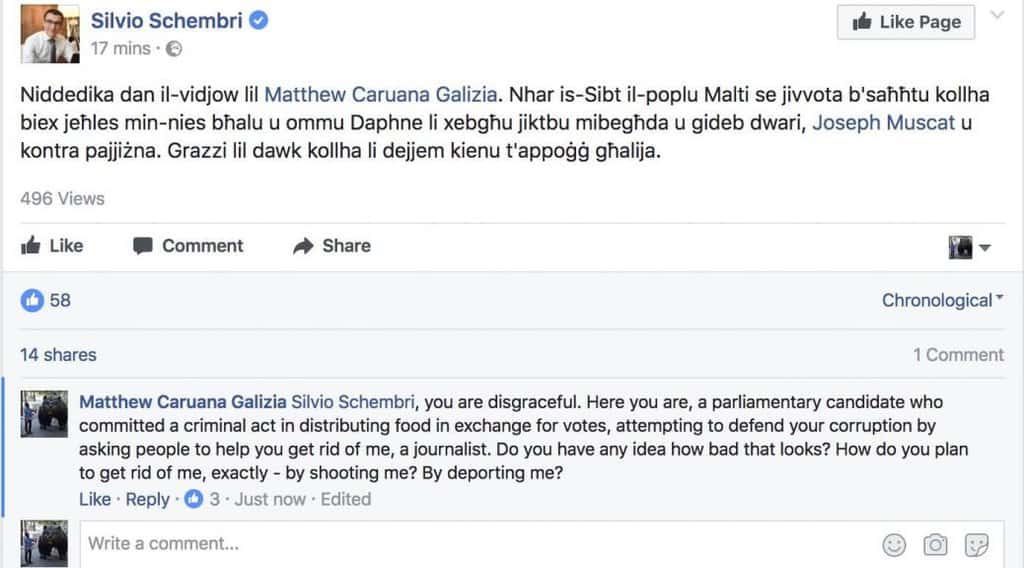Open Silvio Schembri's profile picture thumbnail
Screen dimensions: 1024x568
tap(49, 33)
